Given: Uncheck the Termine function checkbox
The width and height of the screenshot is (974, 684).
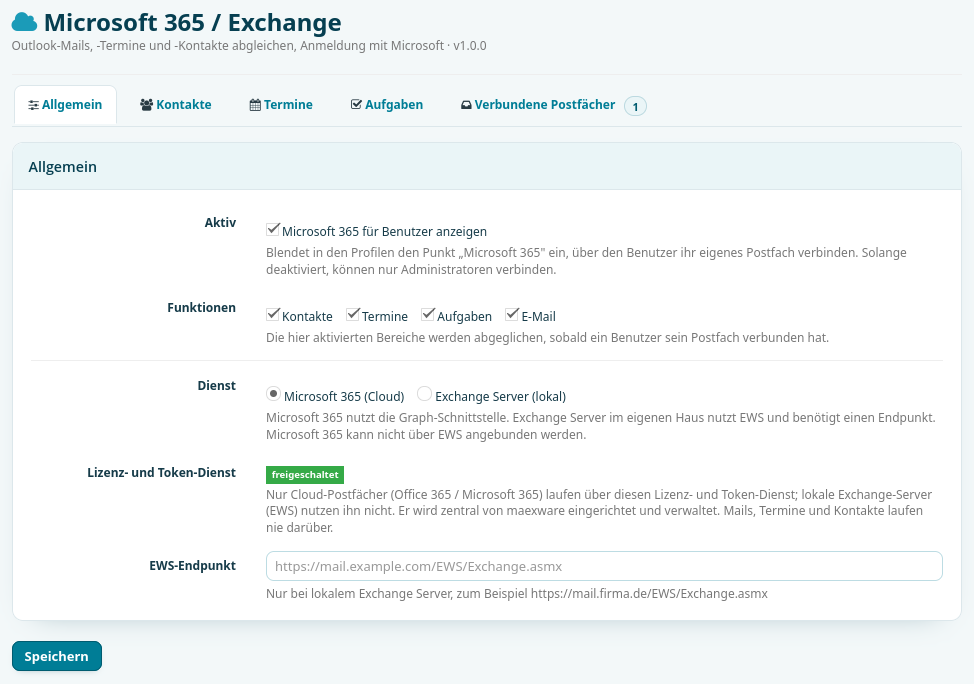Looking at the screenshot, I should tap(353, 314).
